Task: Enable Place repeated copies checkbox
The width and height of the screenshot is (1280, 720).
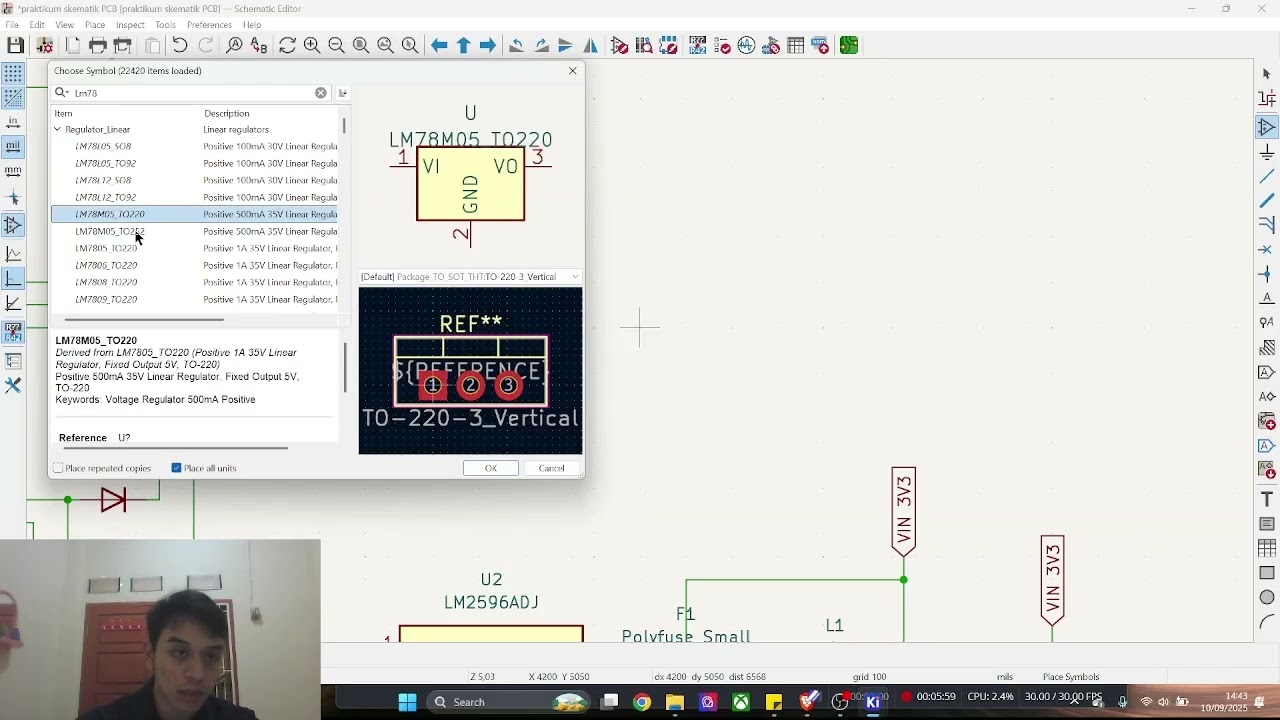Action: pyautogui.click(x=58, y=468)
